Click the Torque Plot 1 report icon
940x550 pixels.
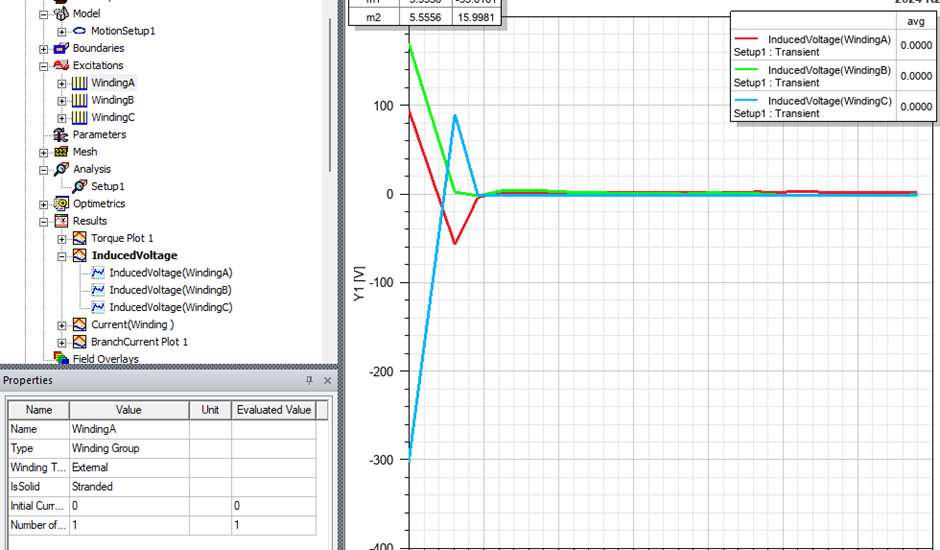79,238
